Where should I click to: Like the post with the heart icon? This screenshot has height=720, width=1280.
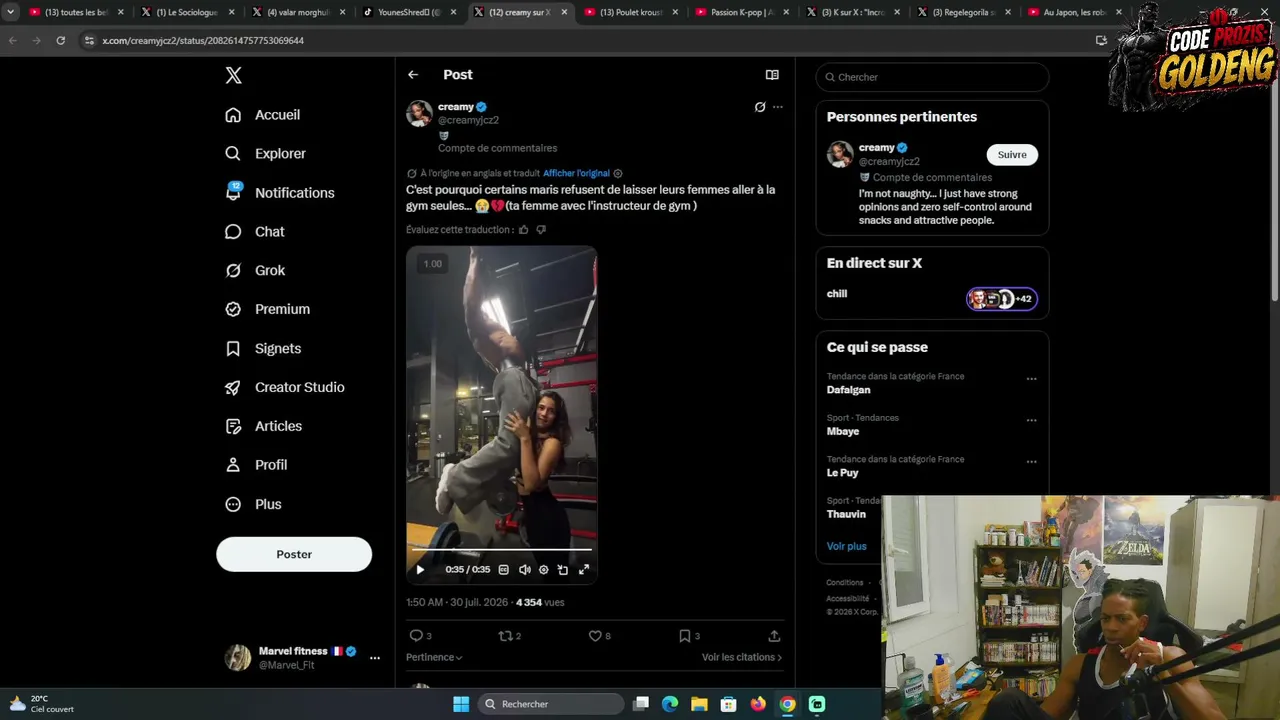594,636
